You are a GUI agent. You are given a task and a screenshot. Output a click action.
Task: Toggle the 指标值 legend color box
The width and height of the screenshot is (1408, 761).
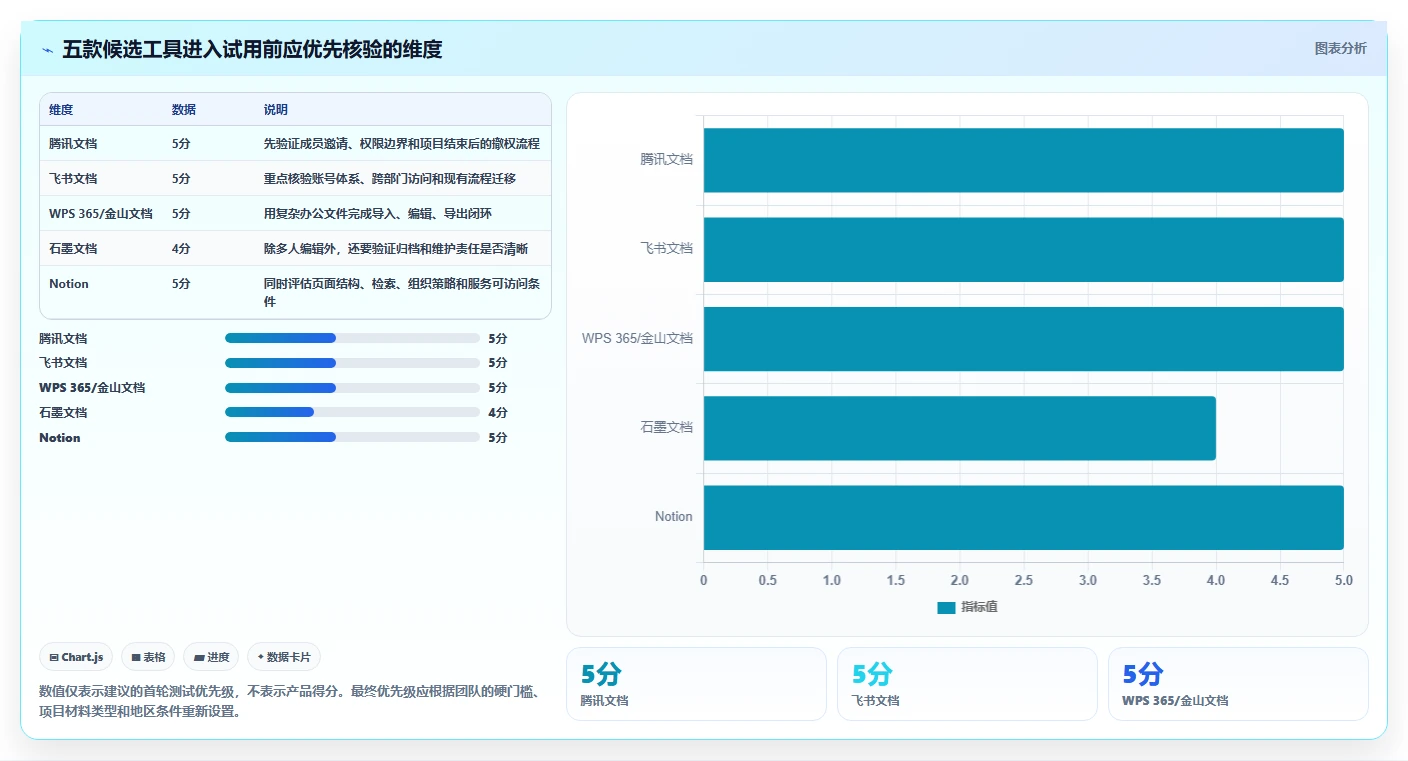[946, 607]
